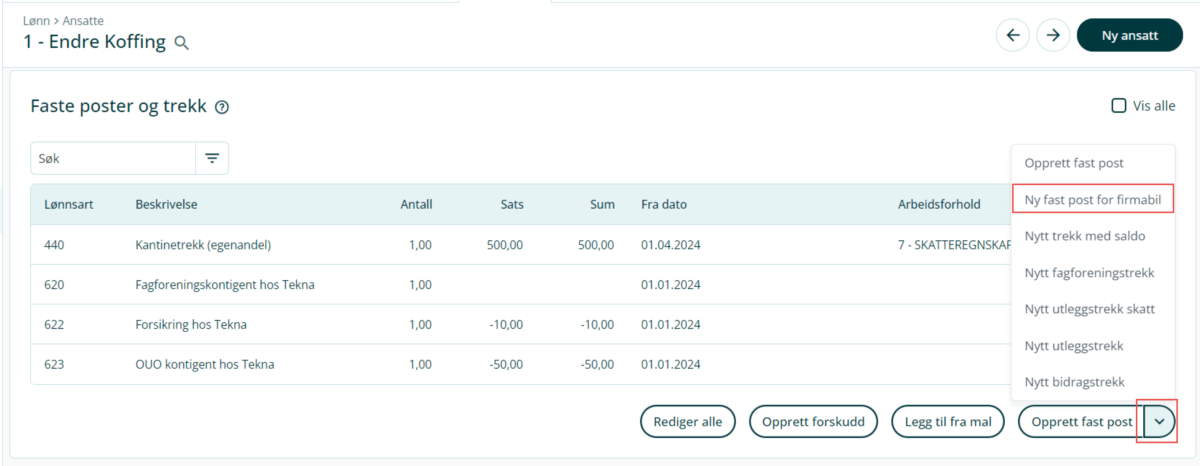Click the Rediger alle button

coord(687,422)
